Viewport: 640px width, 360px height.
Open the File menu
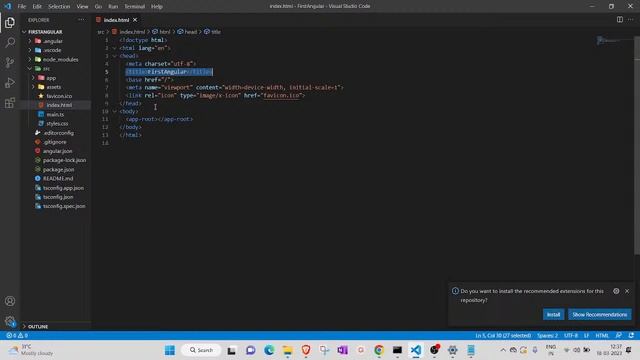[x=22, y=7]
